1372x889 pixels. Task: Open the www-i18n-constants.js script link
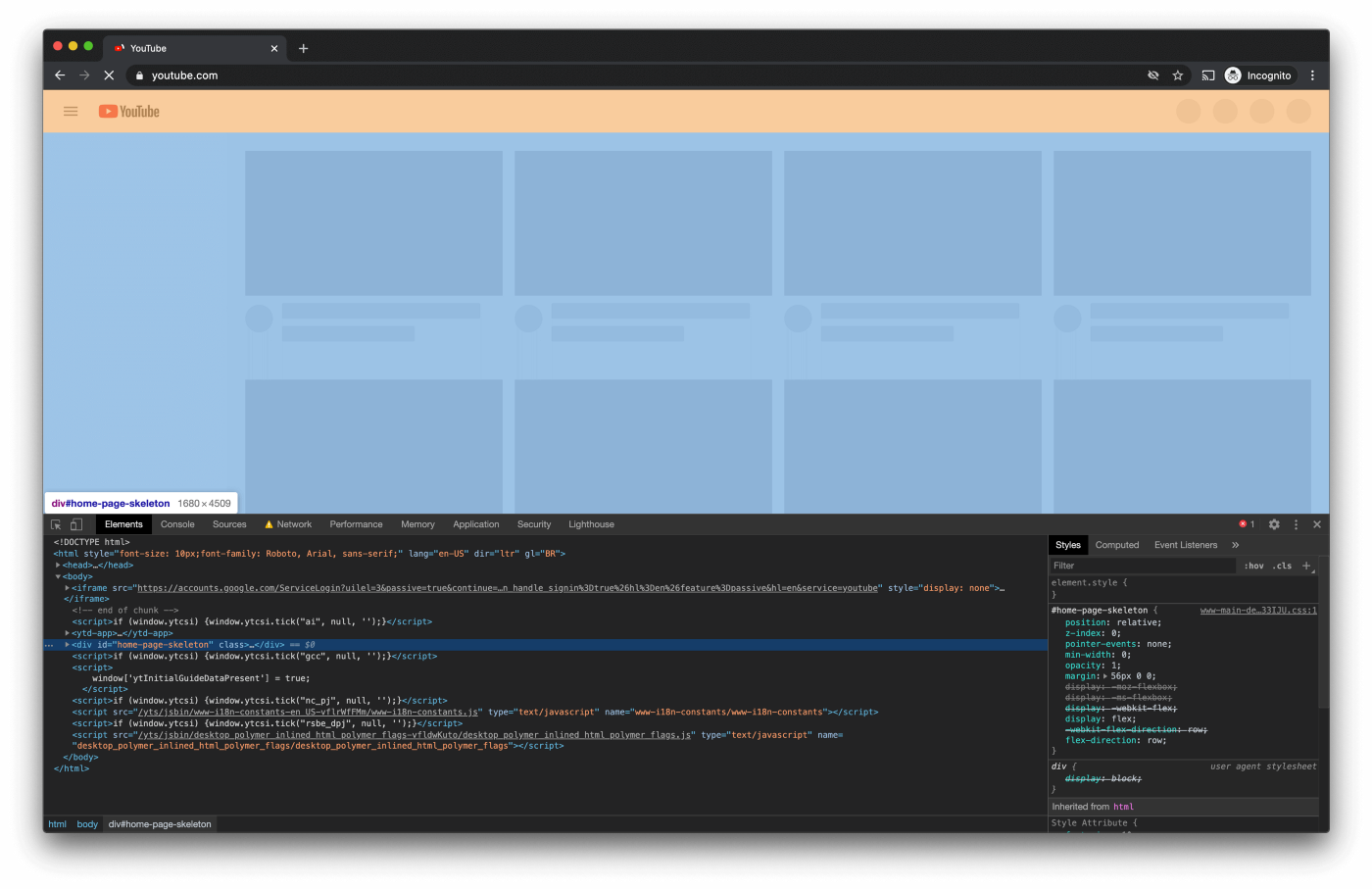point(308,713)
